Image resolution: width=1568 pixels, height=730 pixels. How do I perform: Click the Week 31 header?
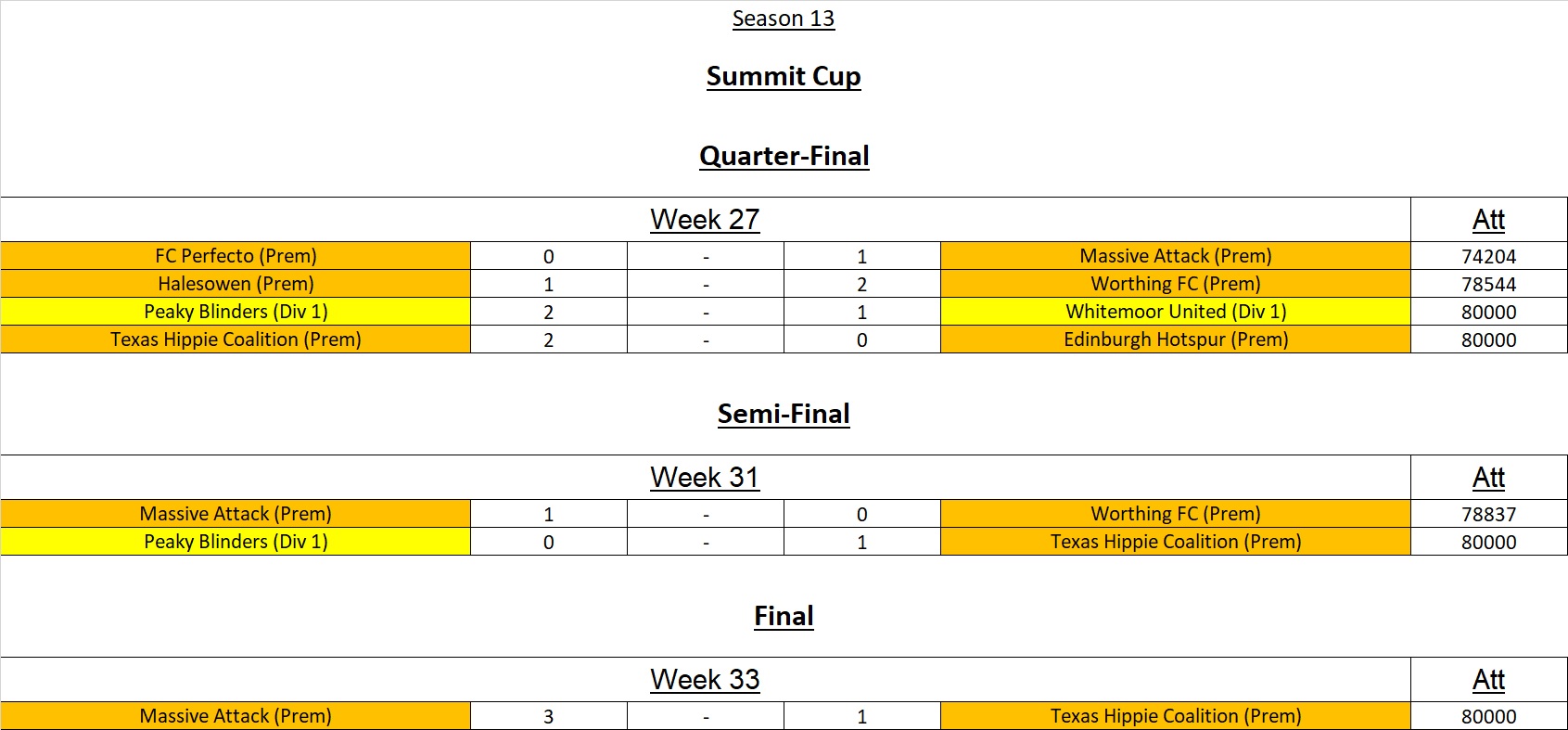(x=705, y=478)
